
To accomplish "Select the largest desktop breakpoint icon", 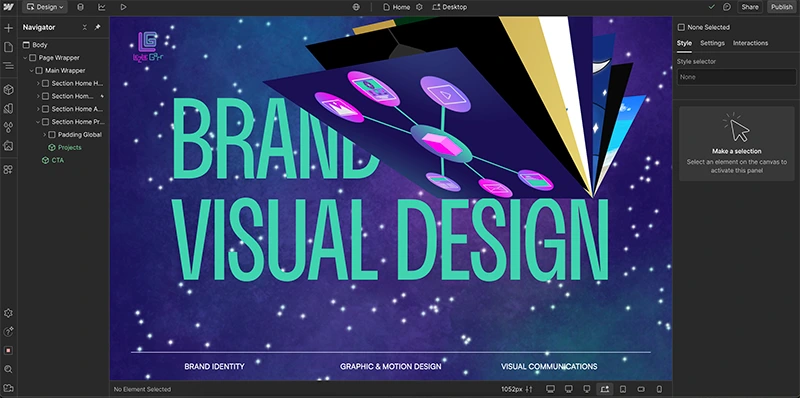I will point(550,389).
